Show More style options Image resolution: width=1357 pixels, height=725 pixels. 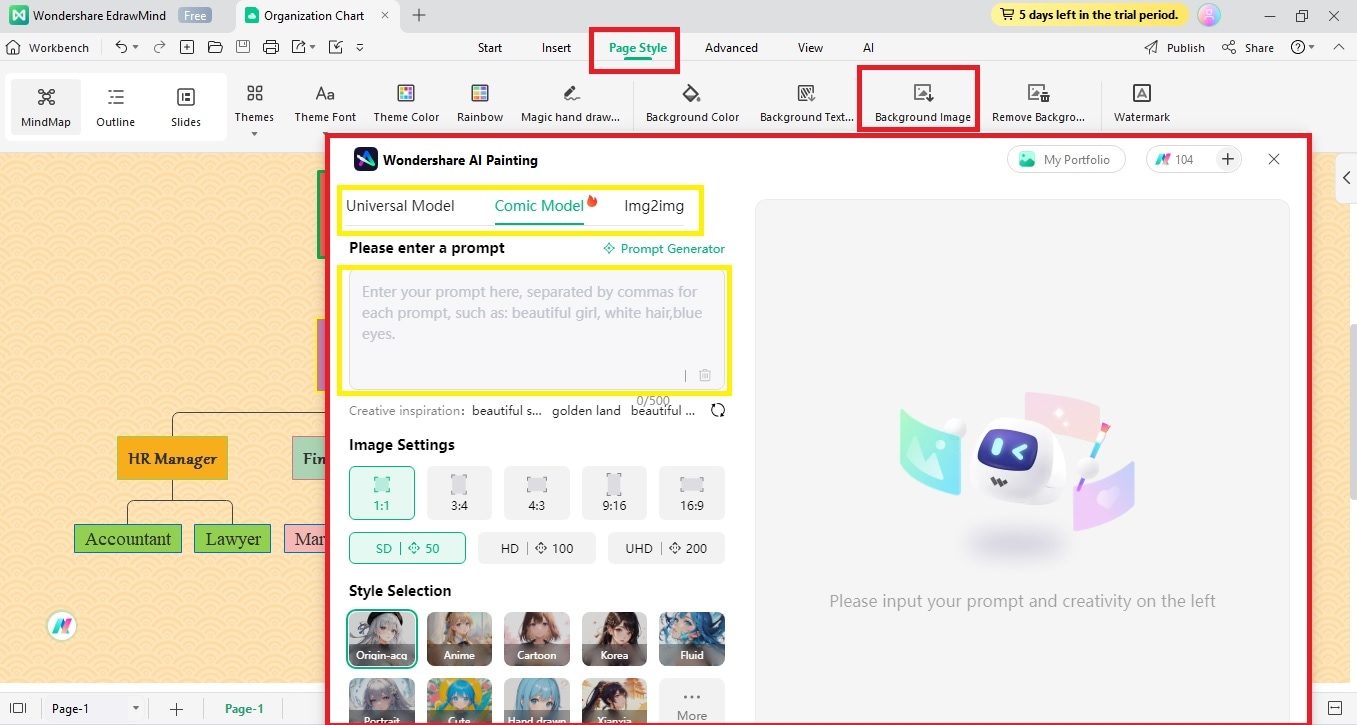(x=692, y=703)
